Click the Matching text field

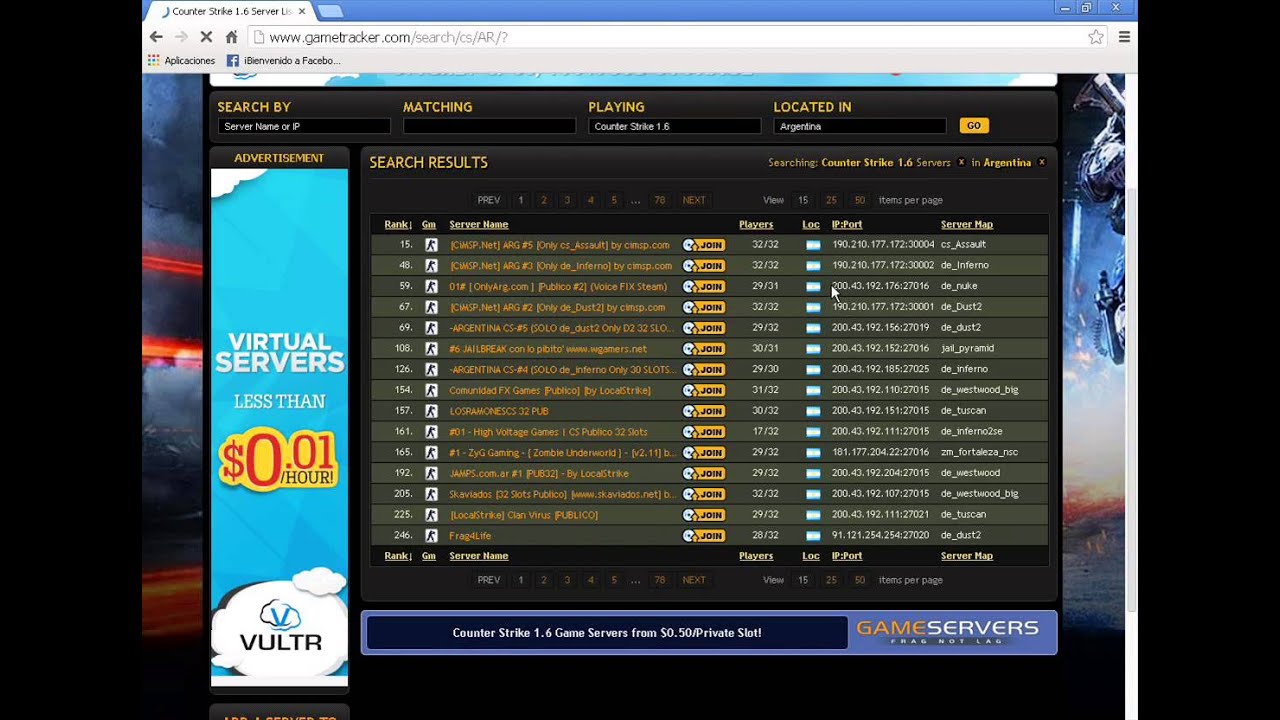point(489,126)
